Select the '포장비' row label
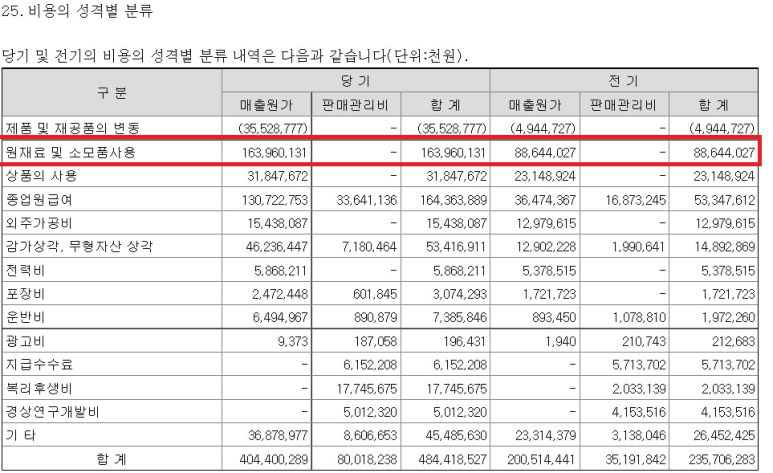This screenshot has height=473, width=773. click(25, 294)
